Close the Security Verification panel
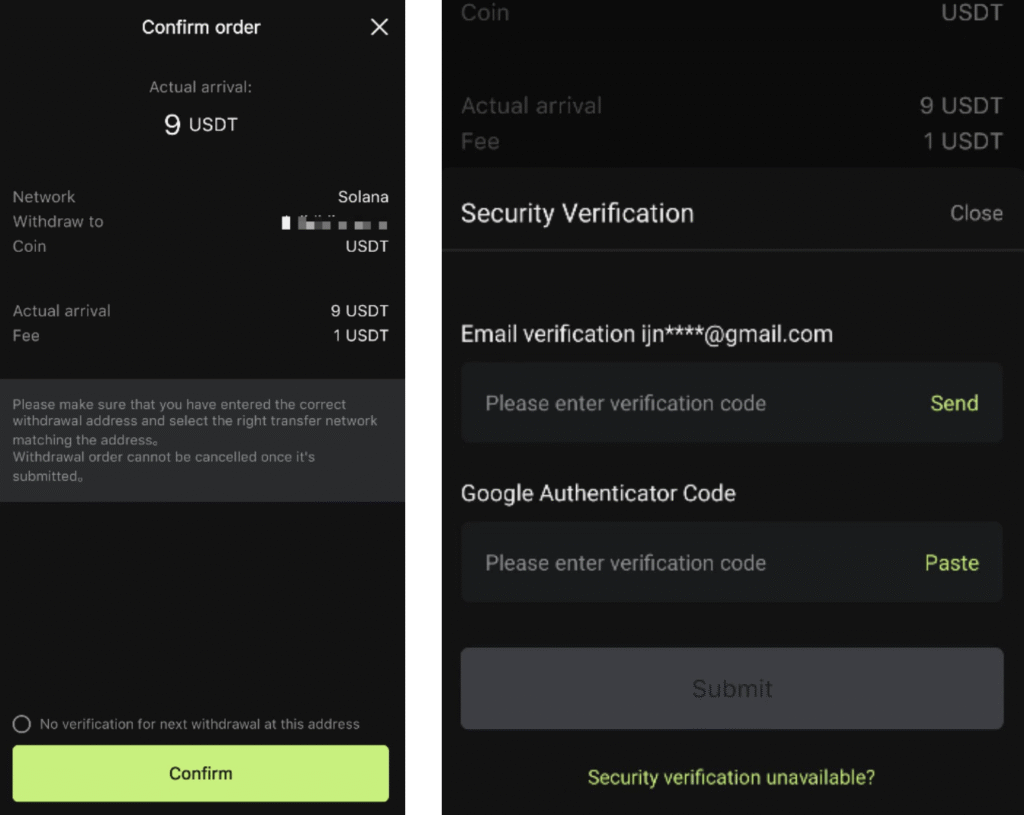 point(976,213)
